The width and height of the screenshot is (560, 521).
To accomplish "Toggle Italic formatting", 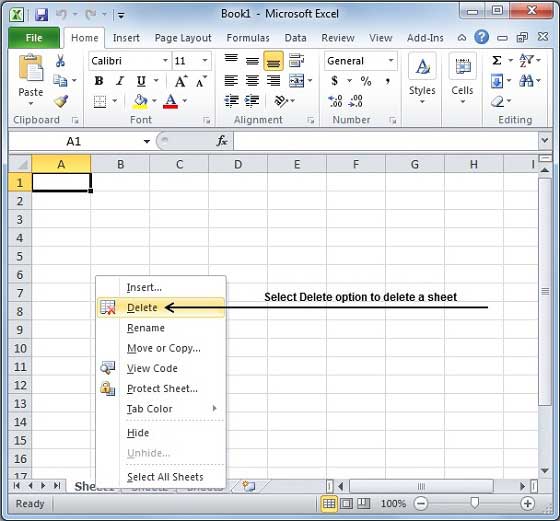I will point(120,81).
